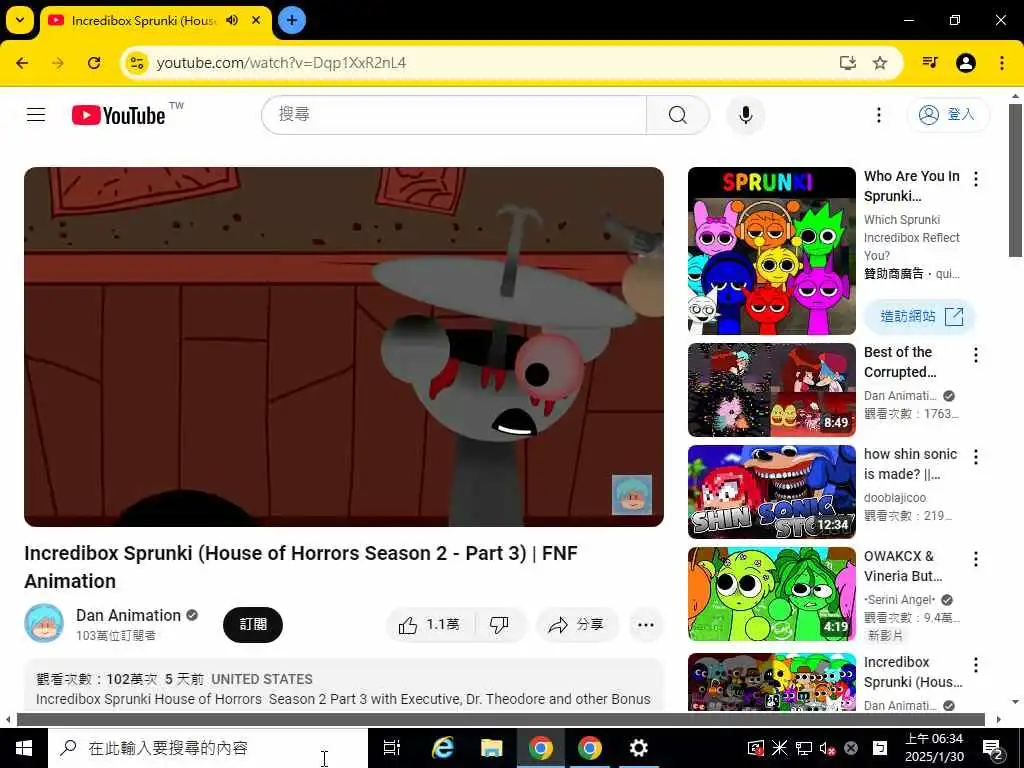Screen dimensions: 1024x768
Task: Pause the video by clicking the player
Action: point(344,347)
